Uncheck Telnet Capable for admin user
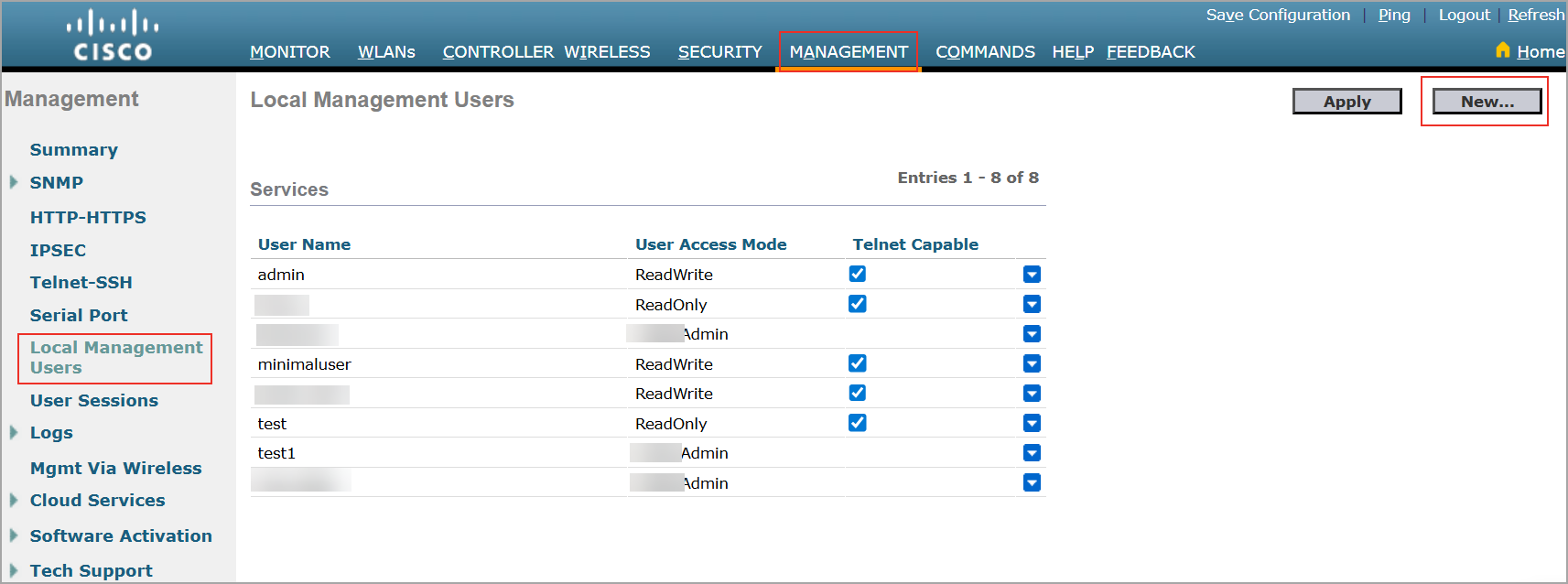Screen dimensions: 1568x584 (x=857, y=274)
